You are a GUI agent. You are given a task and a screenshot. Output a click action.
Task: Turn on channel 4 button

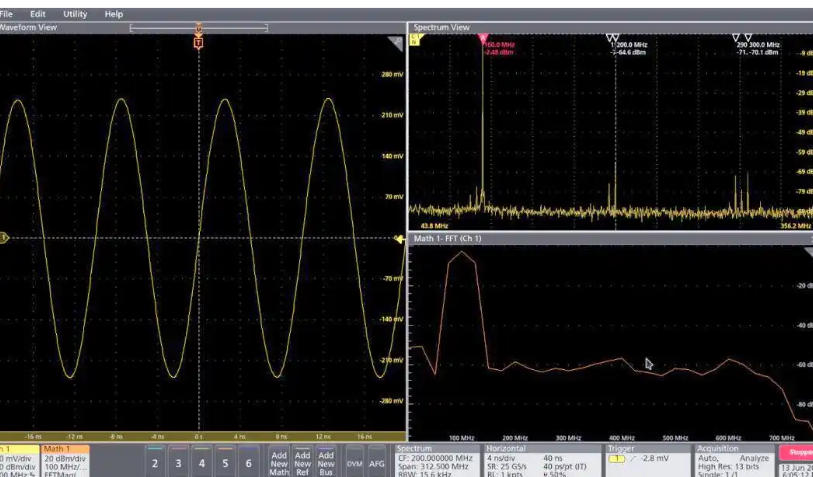202,463
